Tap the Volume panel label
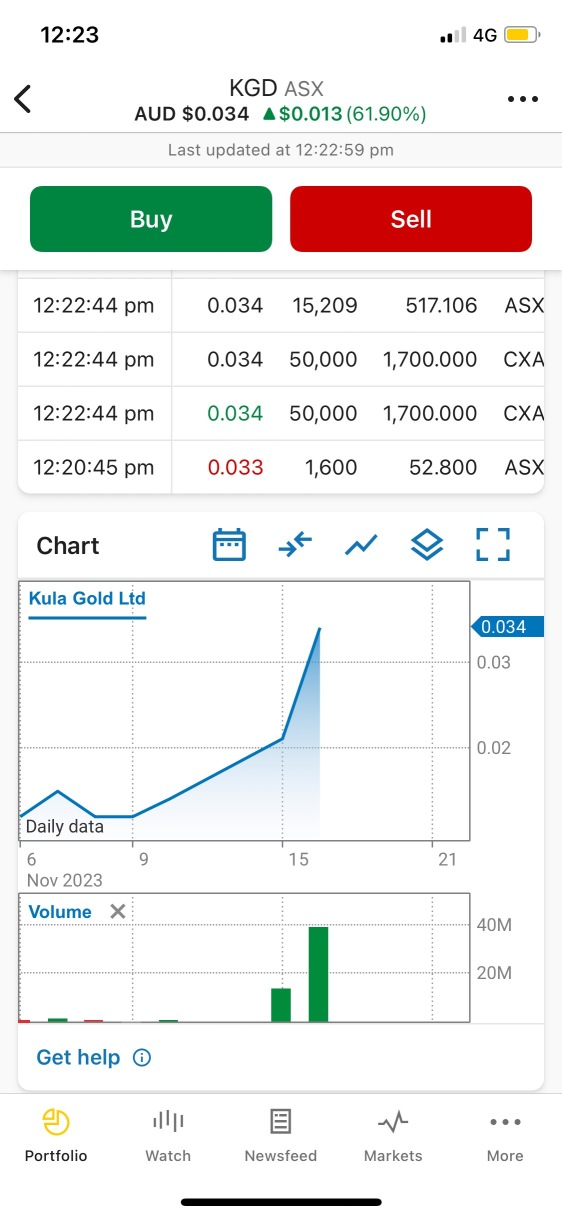 (x=60, y=912)
